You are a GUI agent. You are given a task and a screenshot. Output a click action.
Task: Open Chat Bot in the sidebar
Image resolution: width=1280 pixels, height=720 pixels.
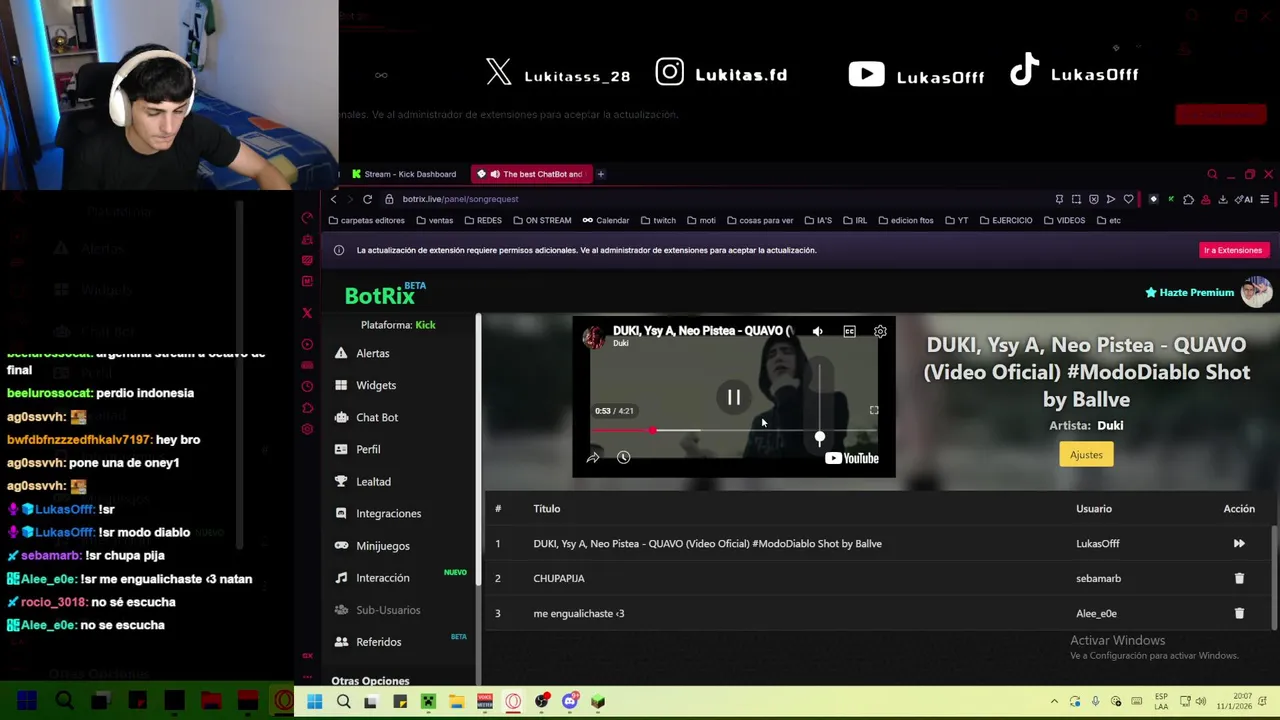[377, 417]
